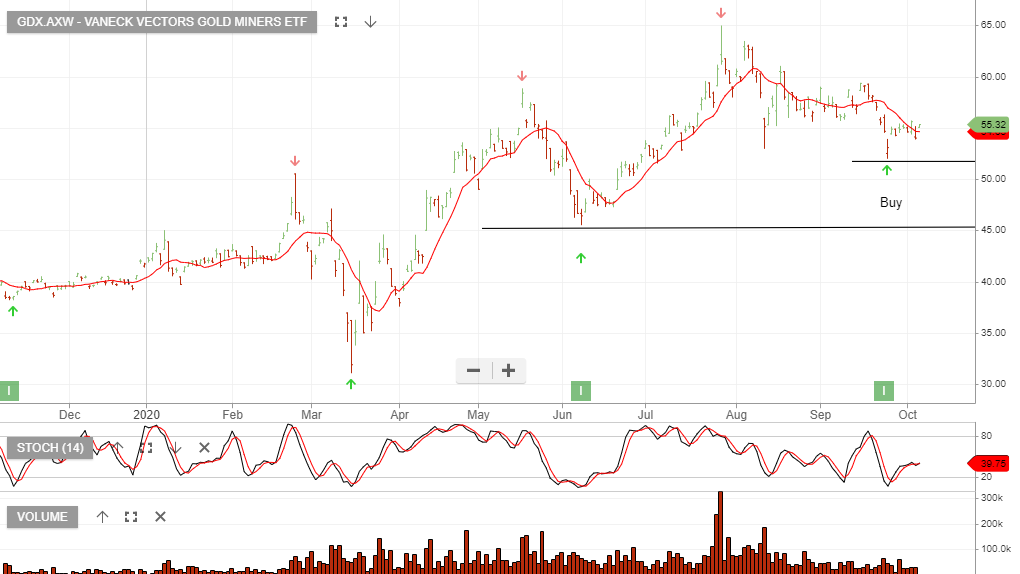Click the green 55.32 current price tag
The height and width of the screenshot is (574, 1020).
click(x=989, y=124)
